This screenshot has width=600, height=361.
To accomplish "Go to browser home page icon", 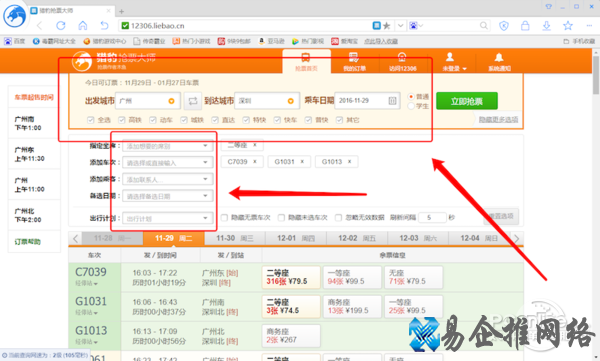I will tap(83, 26).
